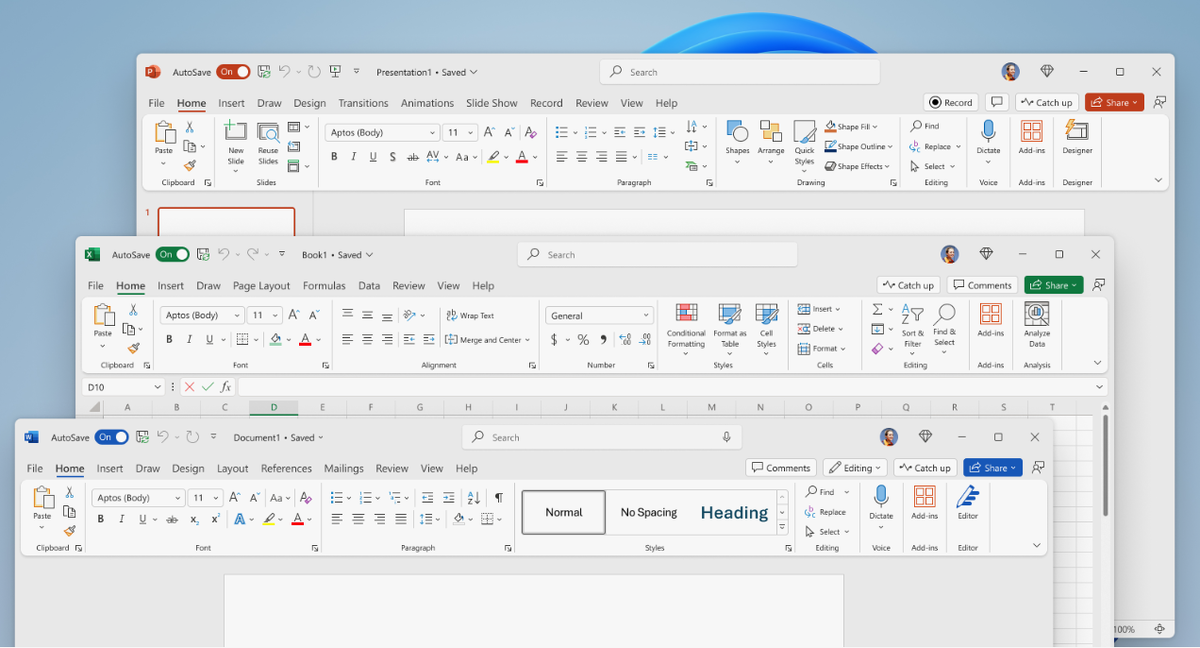Open Shapes gallery in PowerPoint

[737, 140]
